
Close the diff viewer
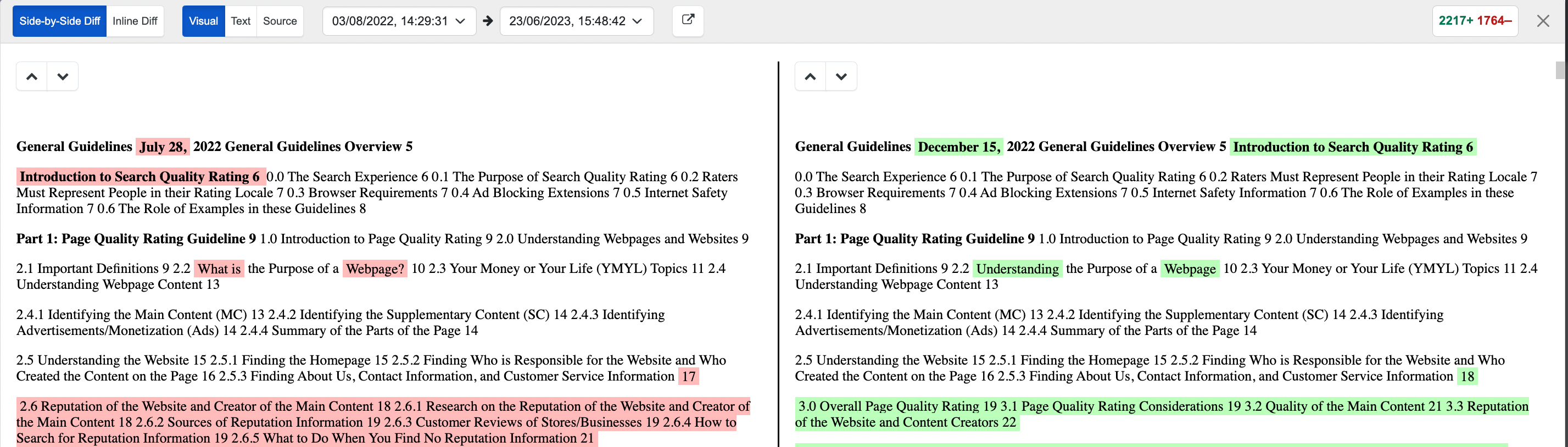coord(1542,21)
